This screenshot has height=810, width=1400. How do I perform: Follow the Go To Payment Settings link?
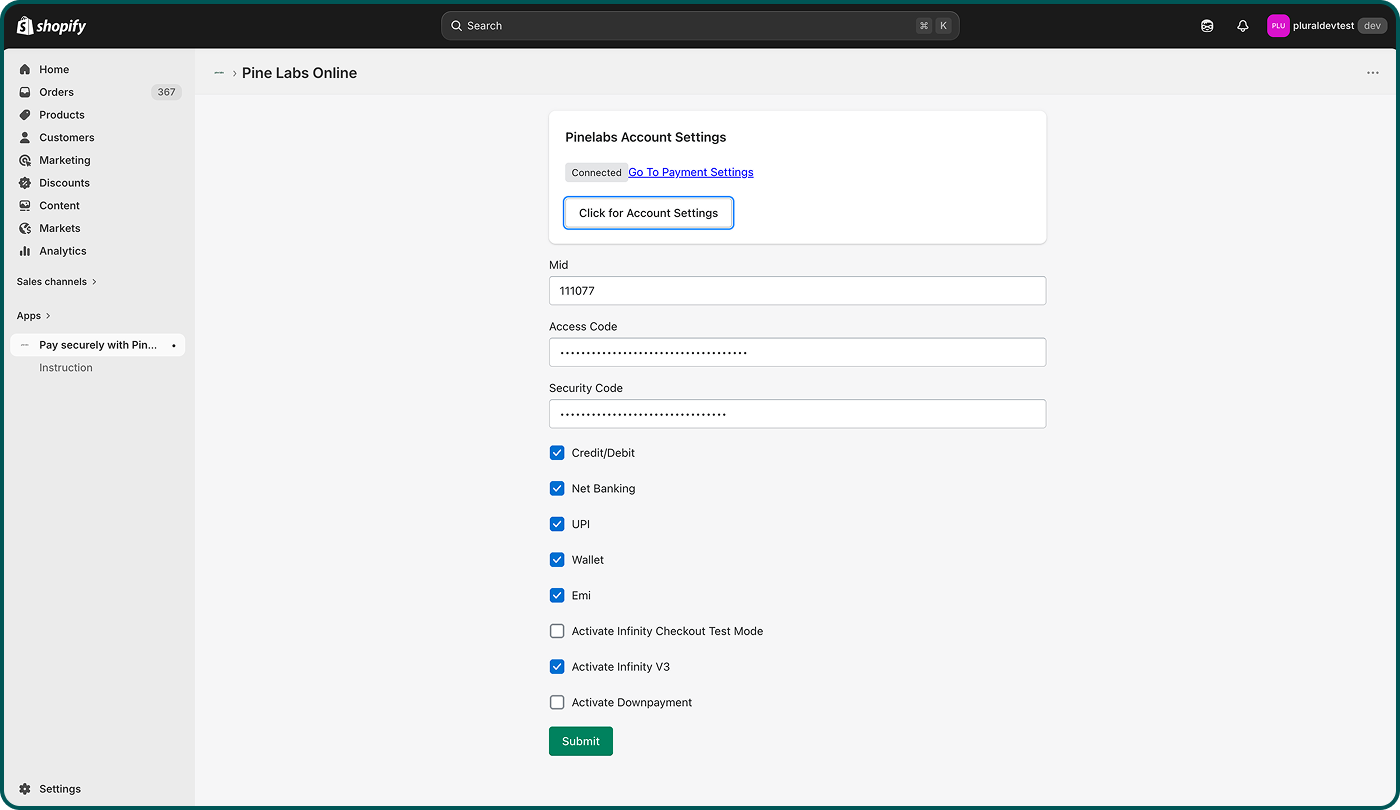(x=691, y=172)
